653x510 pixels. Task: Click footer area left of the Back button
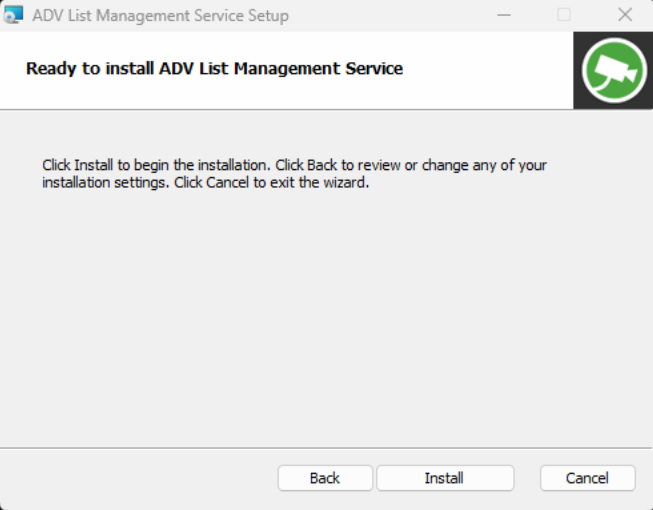[x=140, y=478]
